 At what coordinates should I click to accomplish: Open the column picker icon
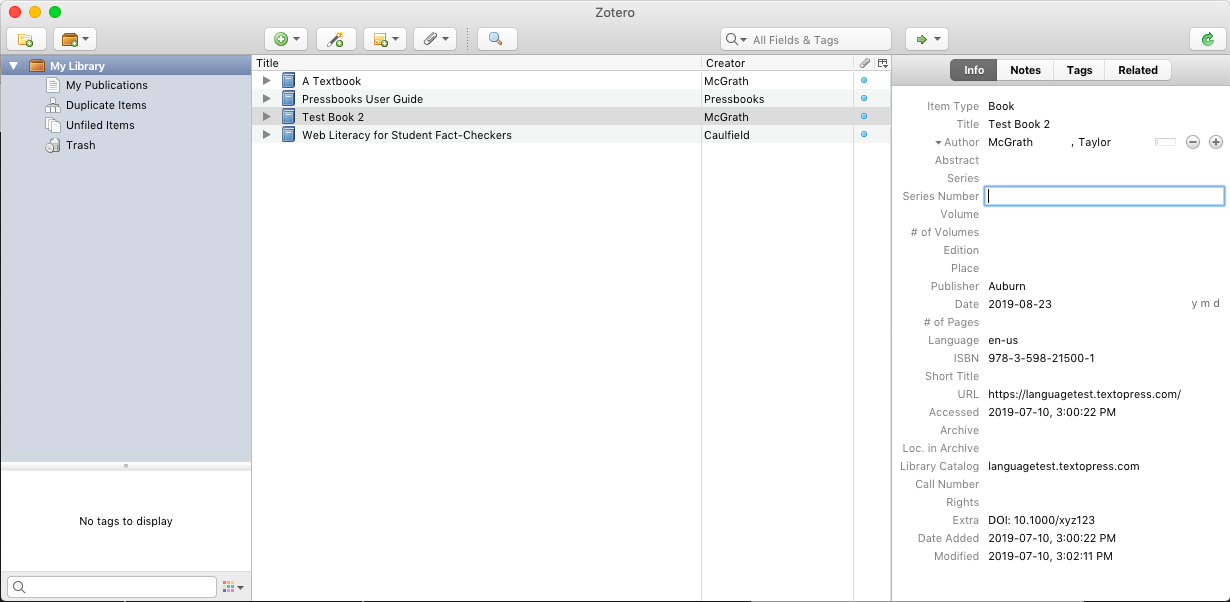[882, 63]
